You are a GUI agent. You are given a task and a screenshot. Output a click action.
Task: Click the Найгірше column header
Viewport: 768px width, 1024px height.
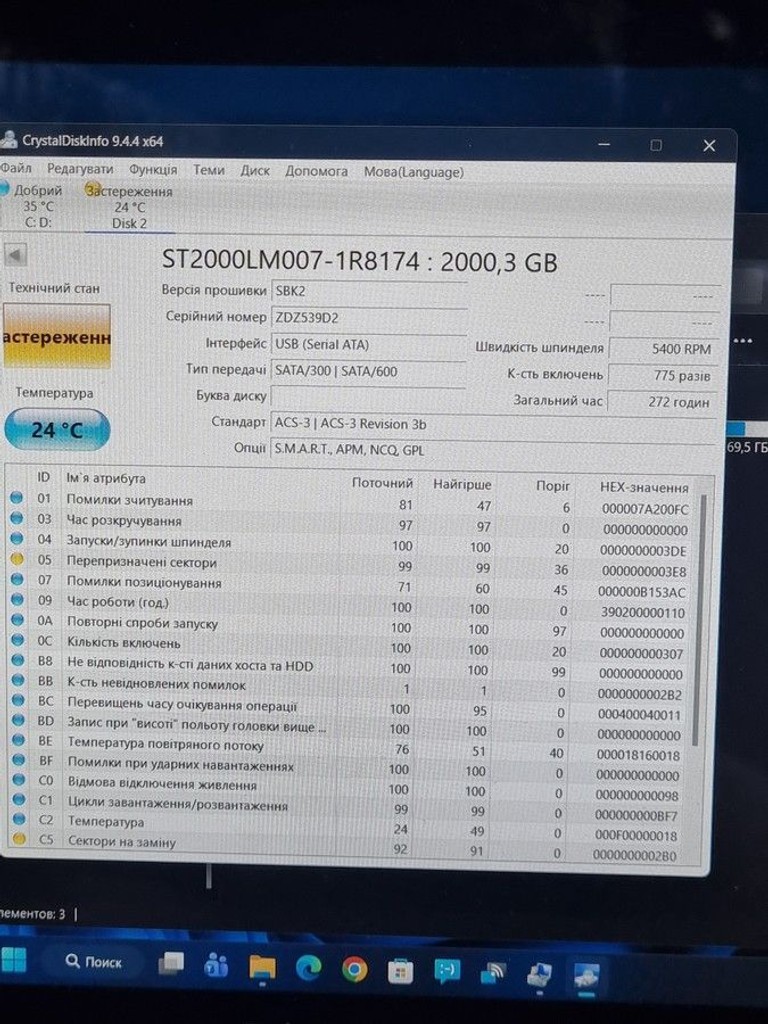click(462, 485)
